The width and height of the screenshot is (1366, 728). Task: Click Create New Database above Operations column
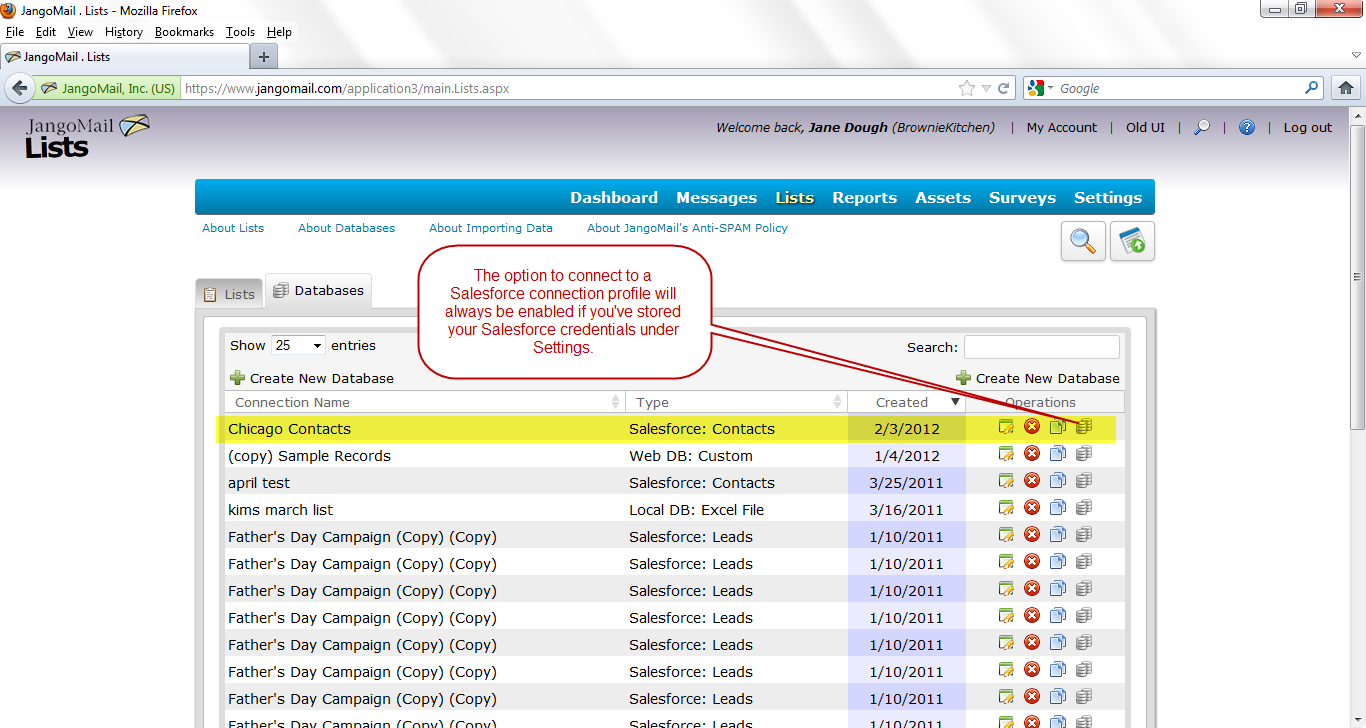coord(1038,378)
